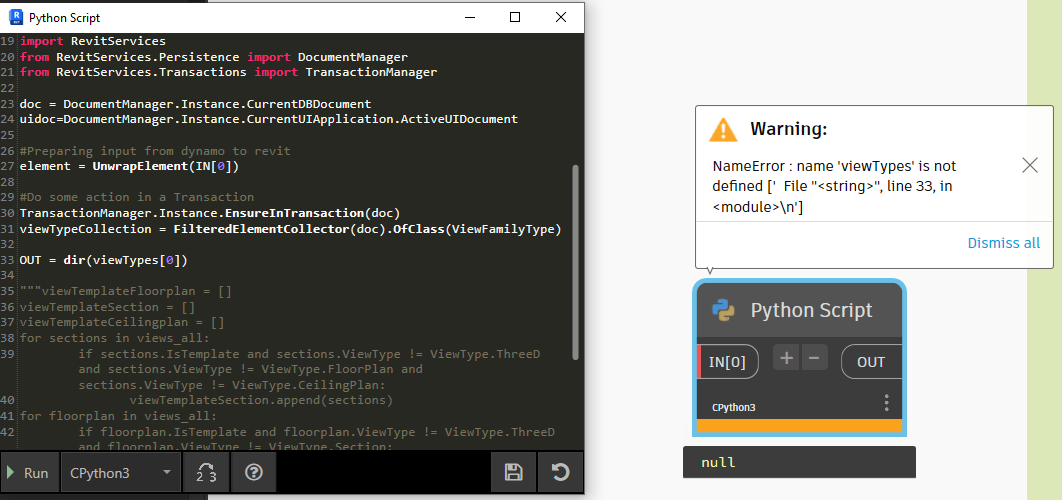Click line 31 viewTypeCollection assignment
The width and height of the screenshot is (1062, 500).
(291, 229)
